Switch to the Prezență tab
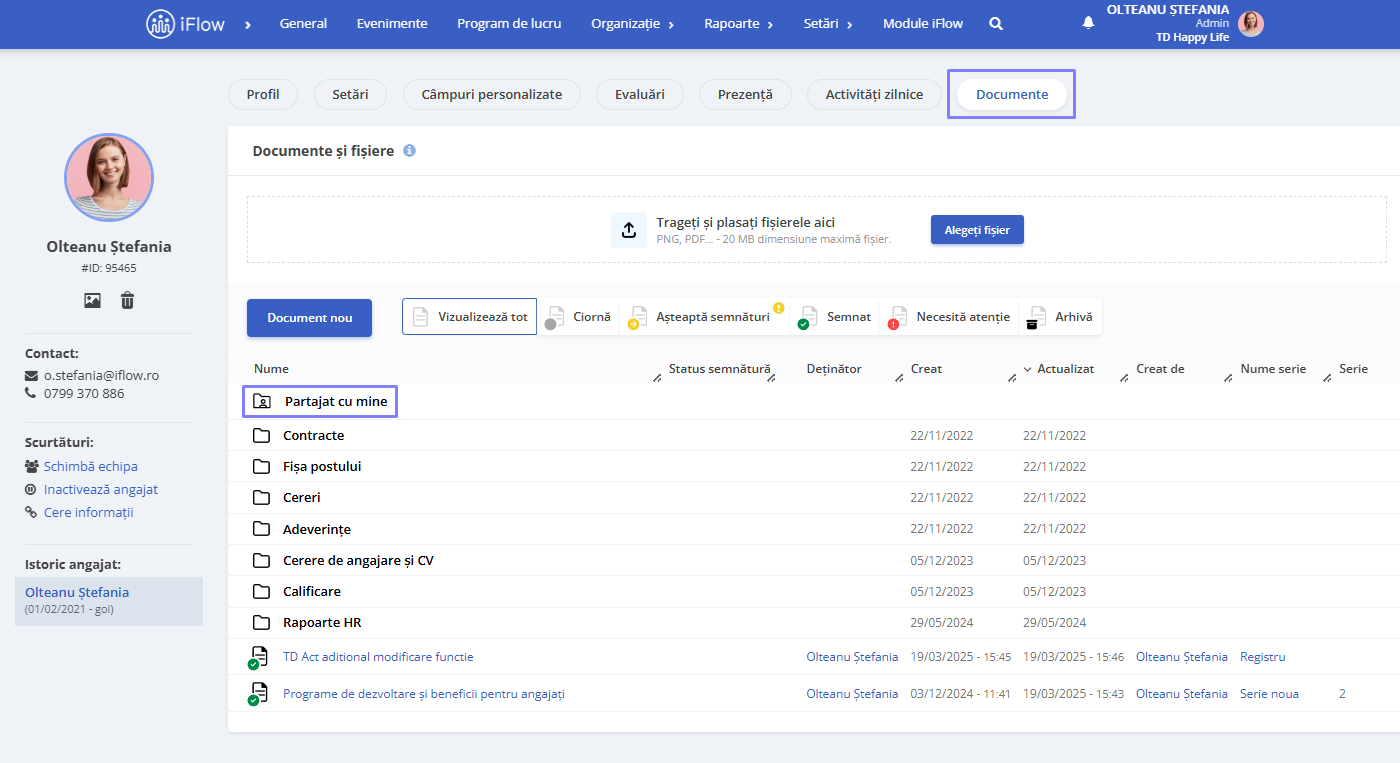The height and width of the screenshot is (763, 1400). point(745,94)
